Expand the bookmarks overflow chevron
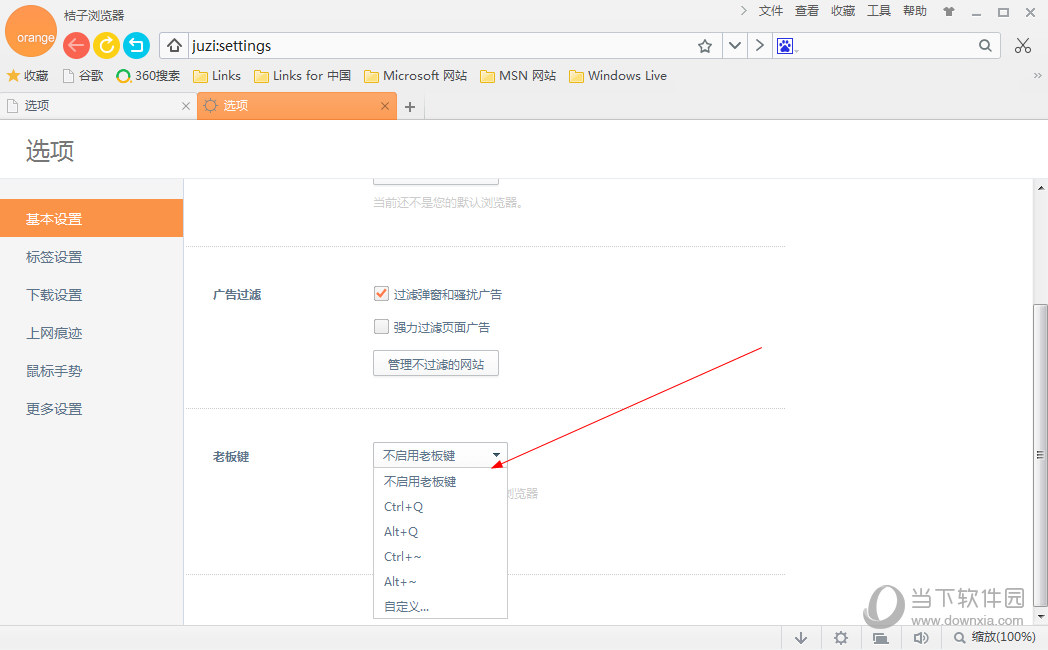 pos(1038,75)
